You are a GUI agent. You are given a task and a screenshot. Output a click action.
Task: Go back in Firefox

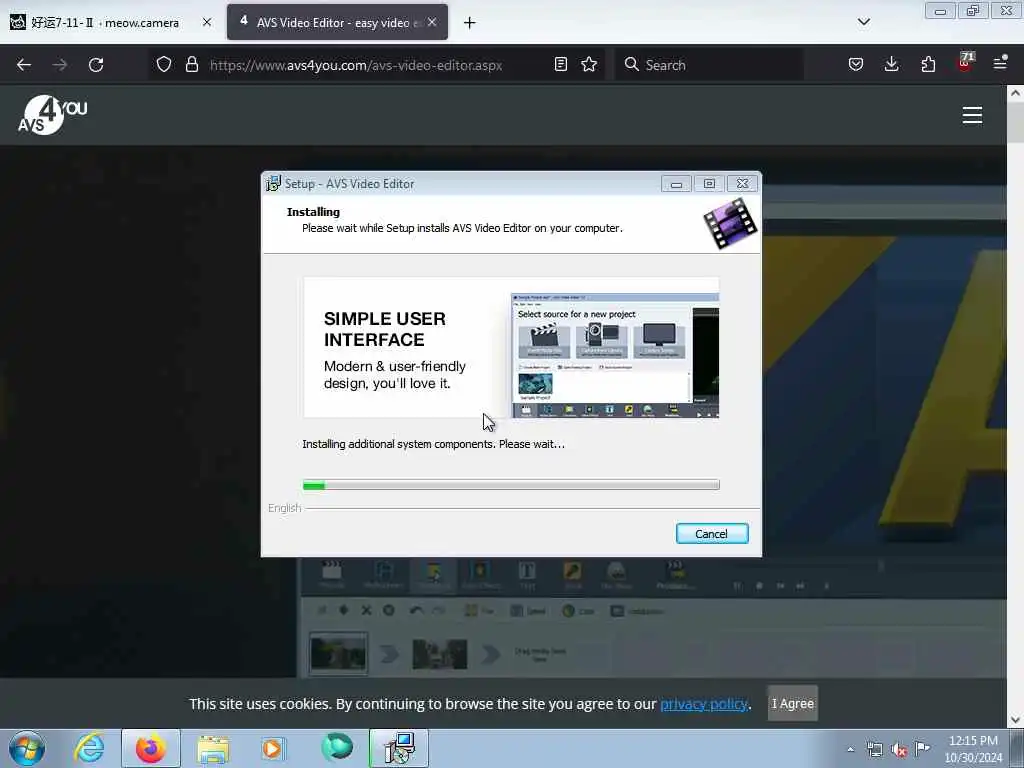click(24, 65)
